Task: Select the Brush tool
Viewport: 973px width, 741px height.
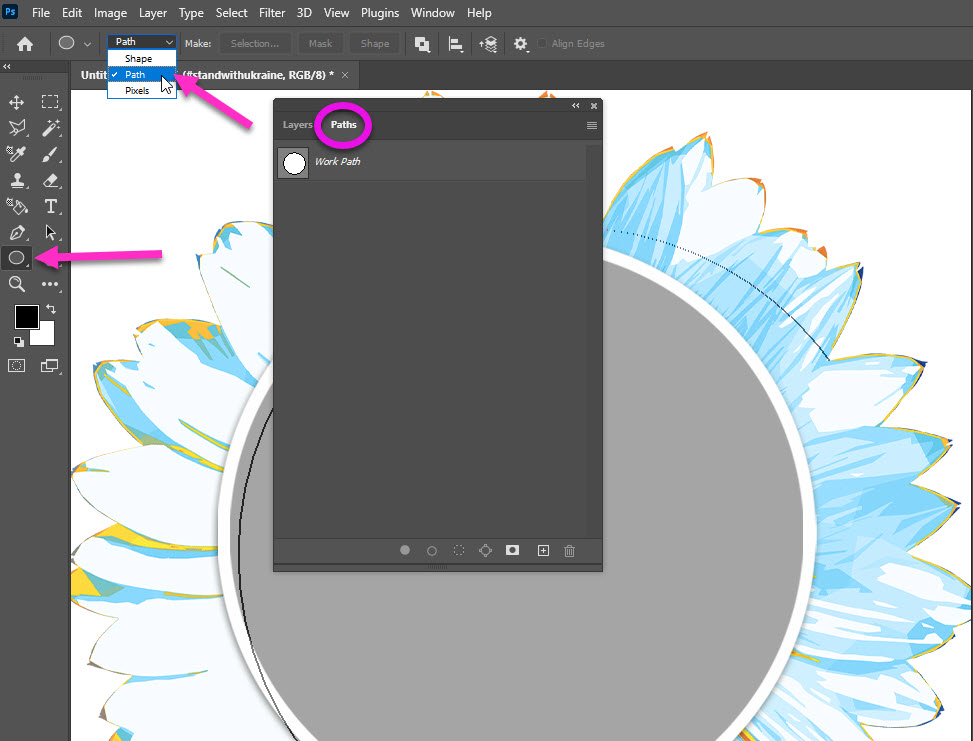Action: click(x=50, y=154)
